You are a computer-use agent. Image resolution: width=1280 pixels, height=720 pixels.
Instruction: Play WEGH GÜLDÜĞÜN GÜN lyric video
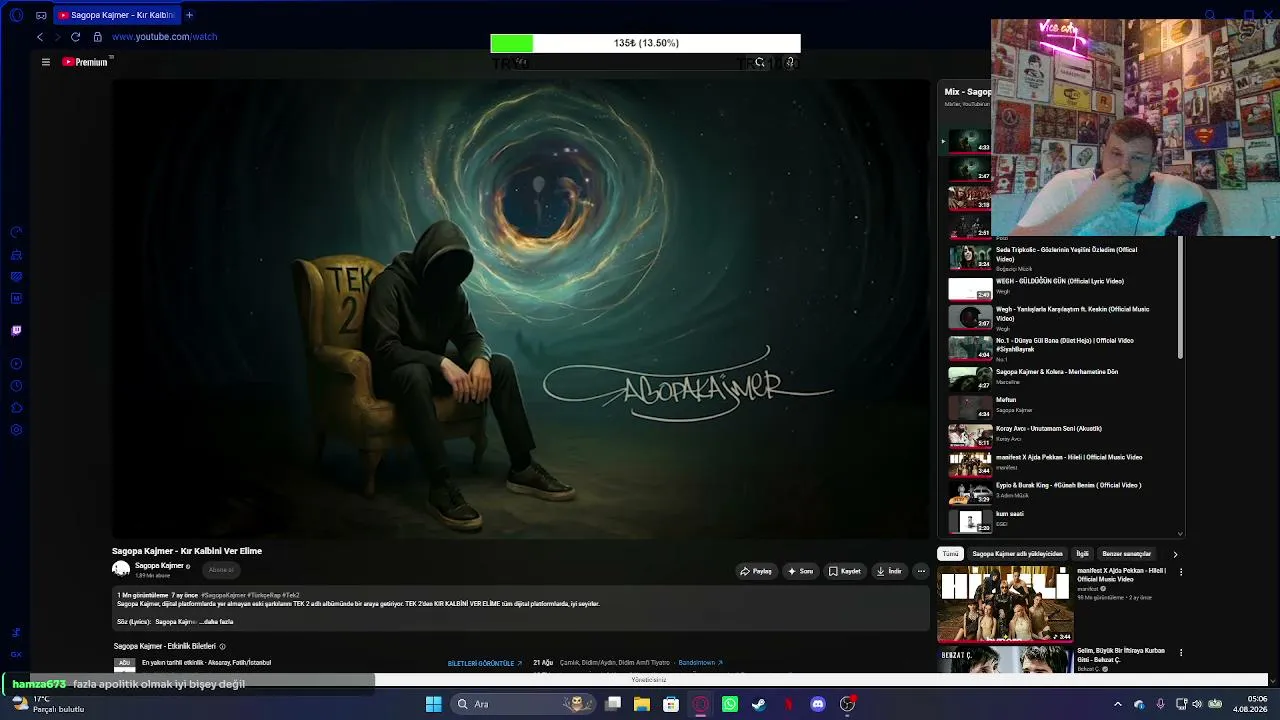(1060, 288)
